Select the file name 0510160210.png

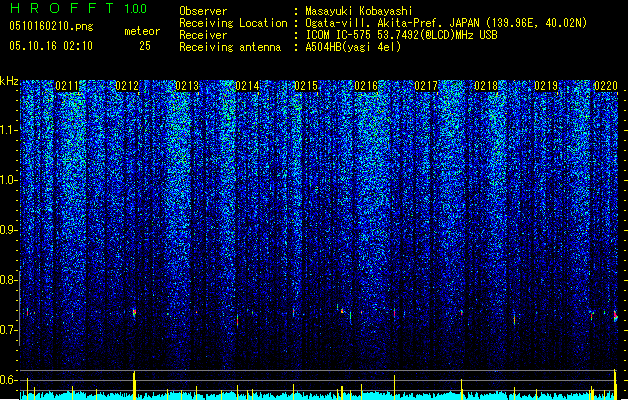[51, 27]
